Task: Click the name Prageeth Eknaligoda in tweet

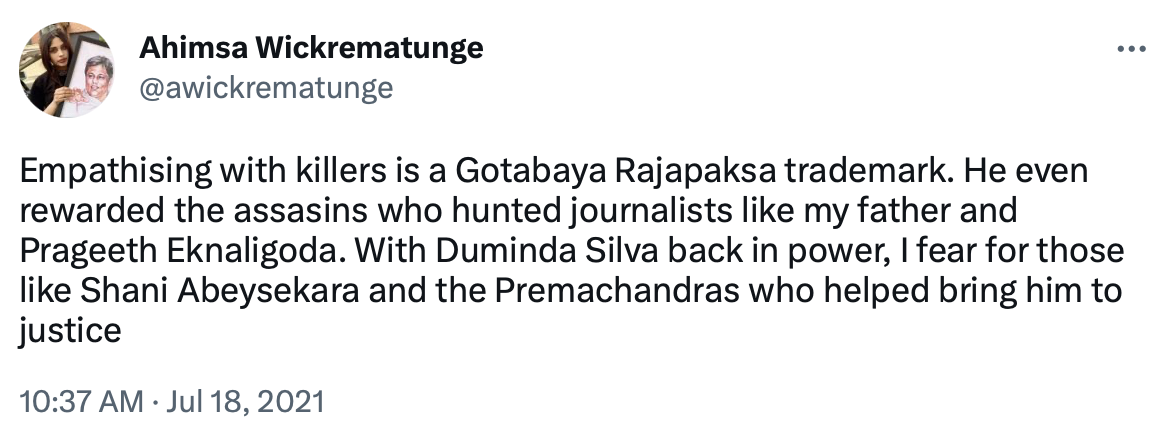Action: click(x=182, y=252)
